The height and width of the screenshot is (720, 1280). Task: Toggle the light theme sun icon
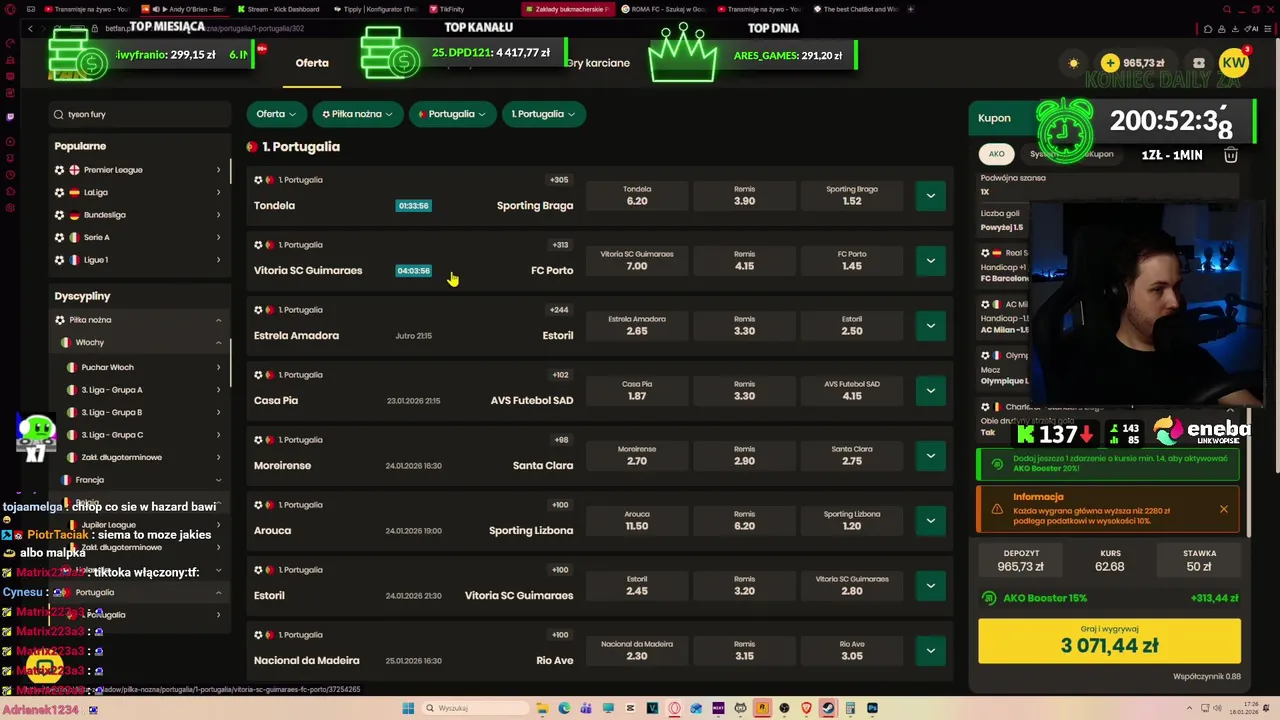1073,63
